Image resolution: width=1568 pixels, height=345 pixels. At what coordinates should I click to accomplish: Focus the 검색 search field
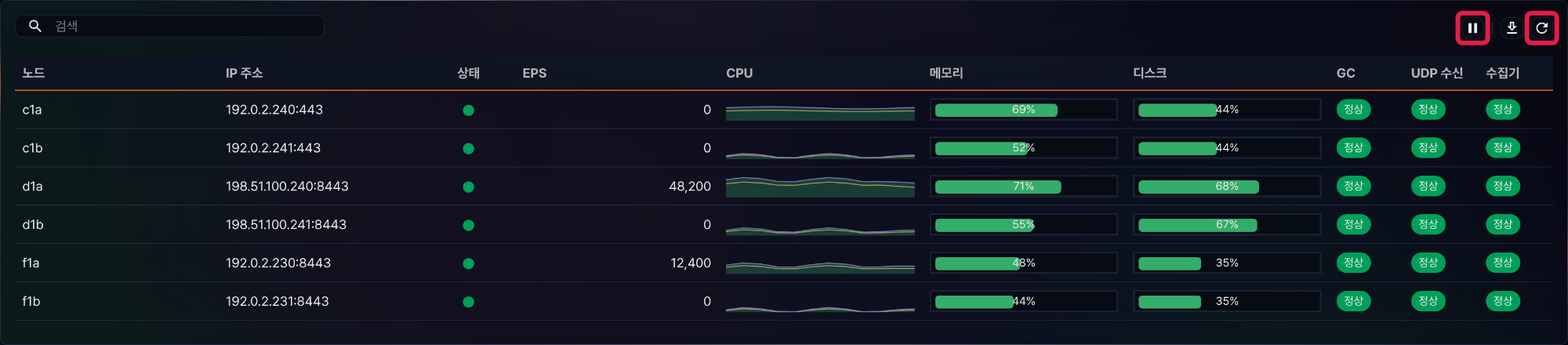pos(169,26)
